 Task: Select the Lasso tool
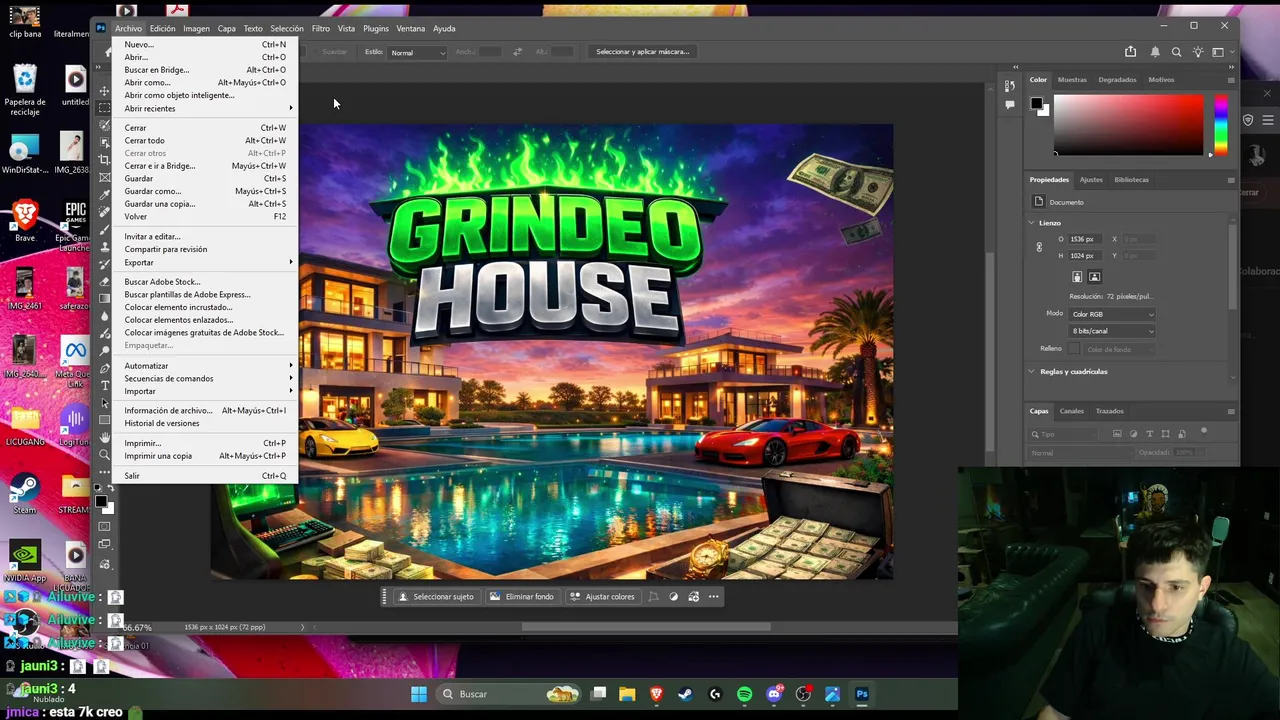pyautogui.click(x=105, y=126)
